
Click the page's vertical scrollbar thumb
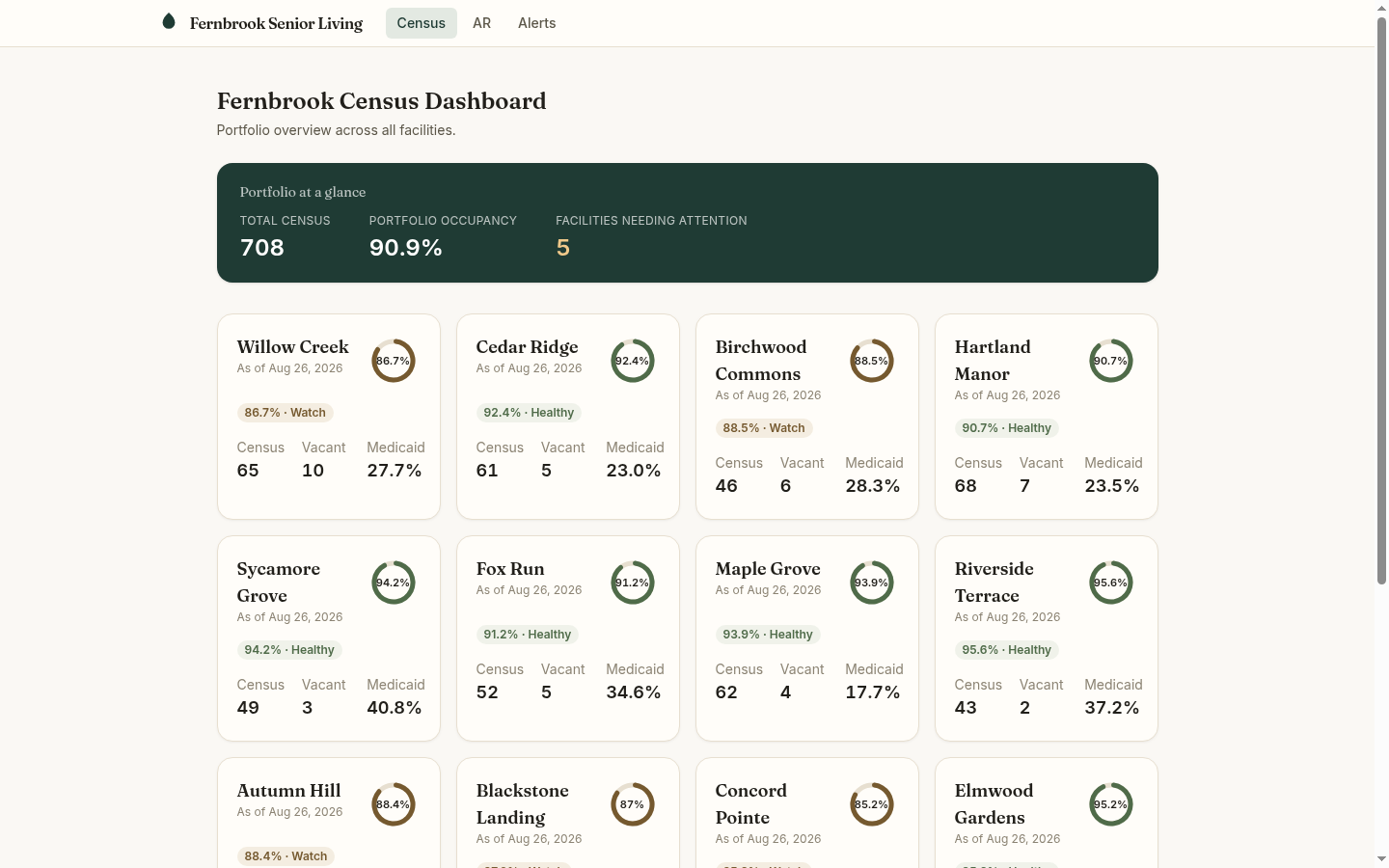[x=1381, y=301]
